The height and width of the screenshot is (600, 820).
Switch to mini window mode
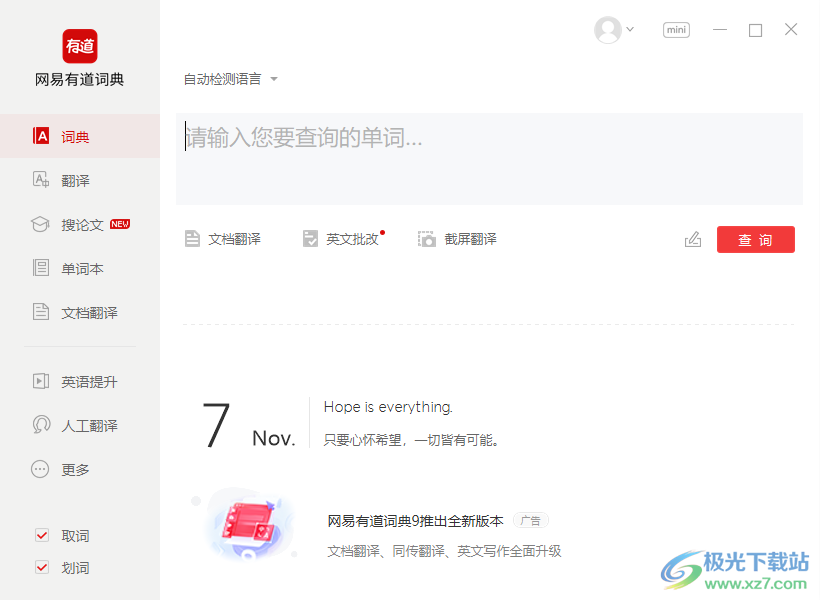pyautogui.click(x=677, y=30)
